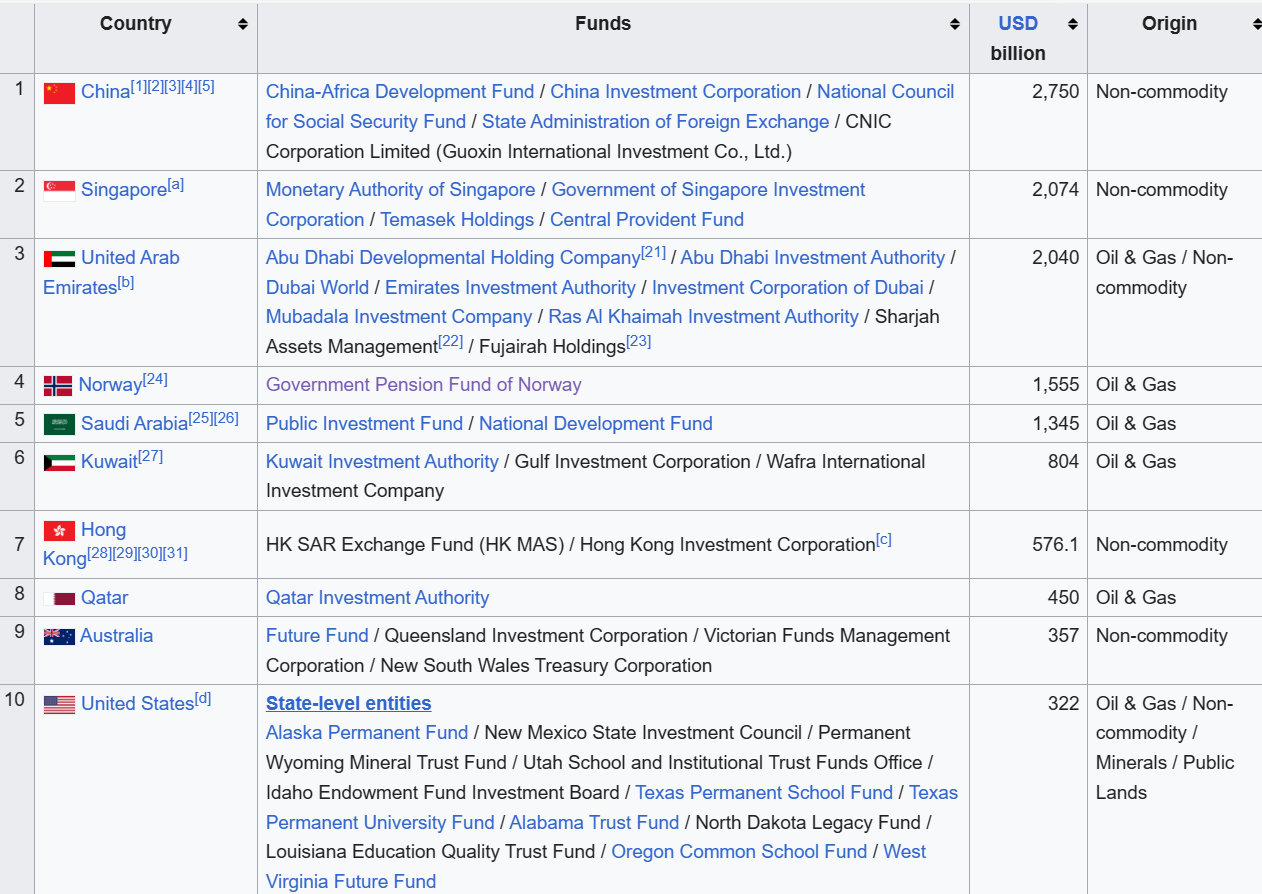1262x894 pixels.
Task: Open footnote [a] next to Singapore
Action: (x=176, y=184)
